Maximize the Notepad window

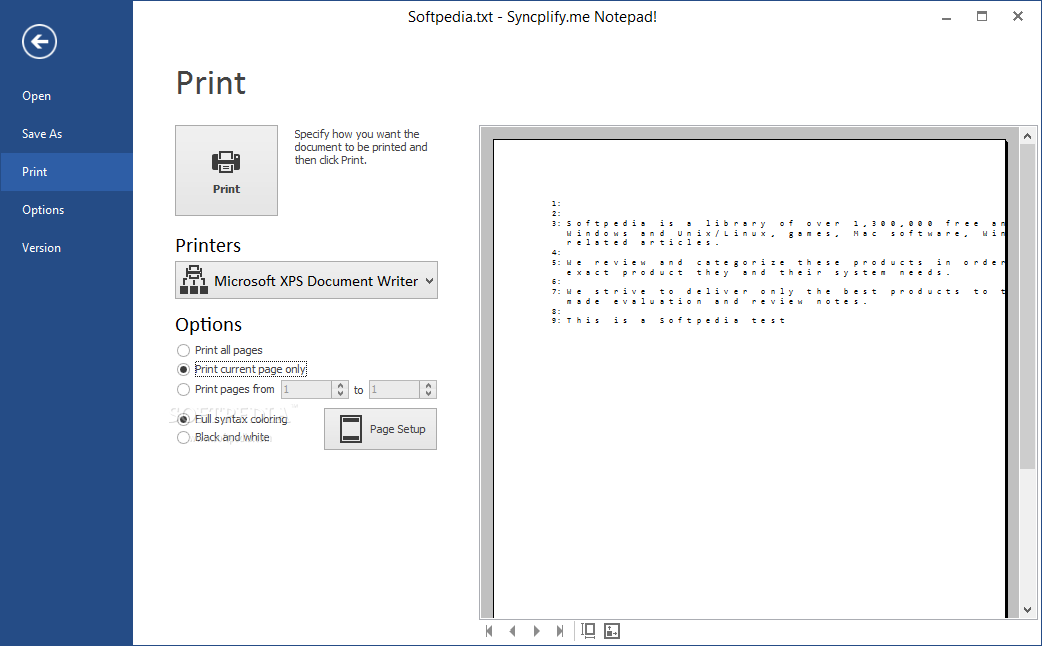[982, 17]
